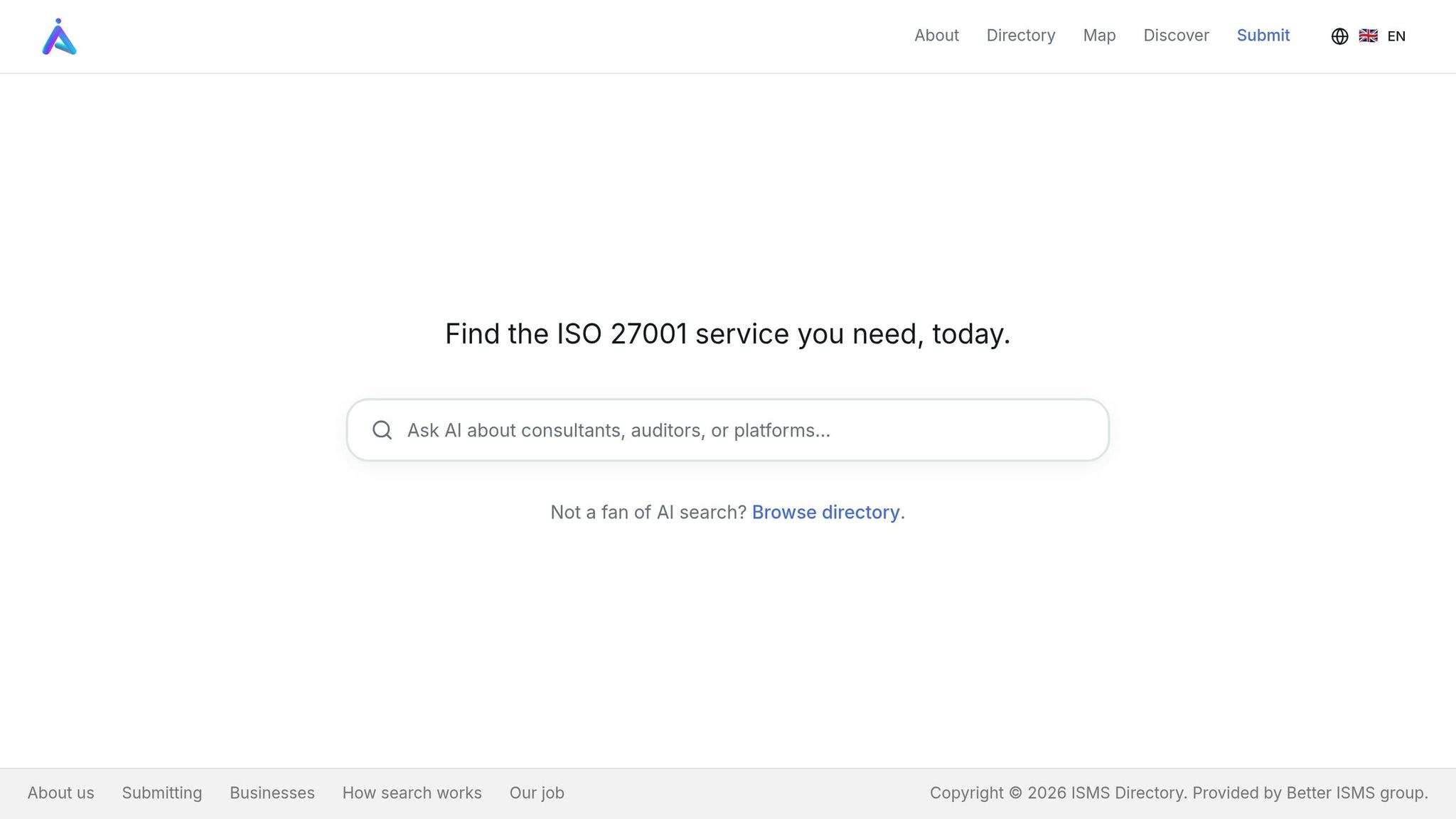This screenshot has height=819, width=1456.
Task: Click the UK flag icon
Action: [1367, 36]
